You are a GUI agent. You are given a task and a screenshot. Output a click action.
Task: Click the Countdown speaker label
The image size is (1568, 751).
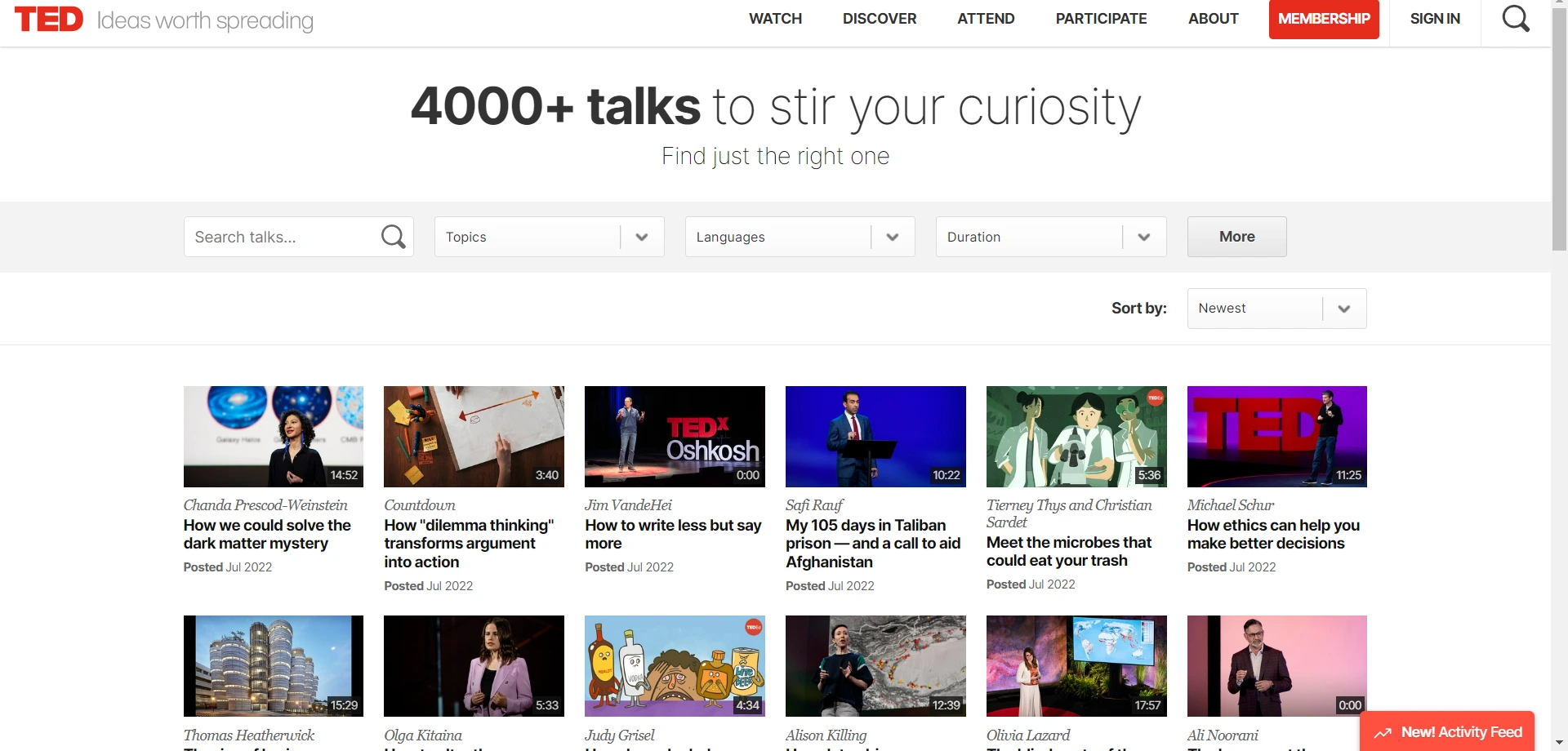click(x=420, y=505)
